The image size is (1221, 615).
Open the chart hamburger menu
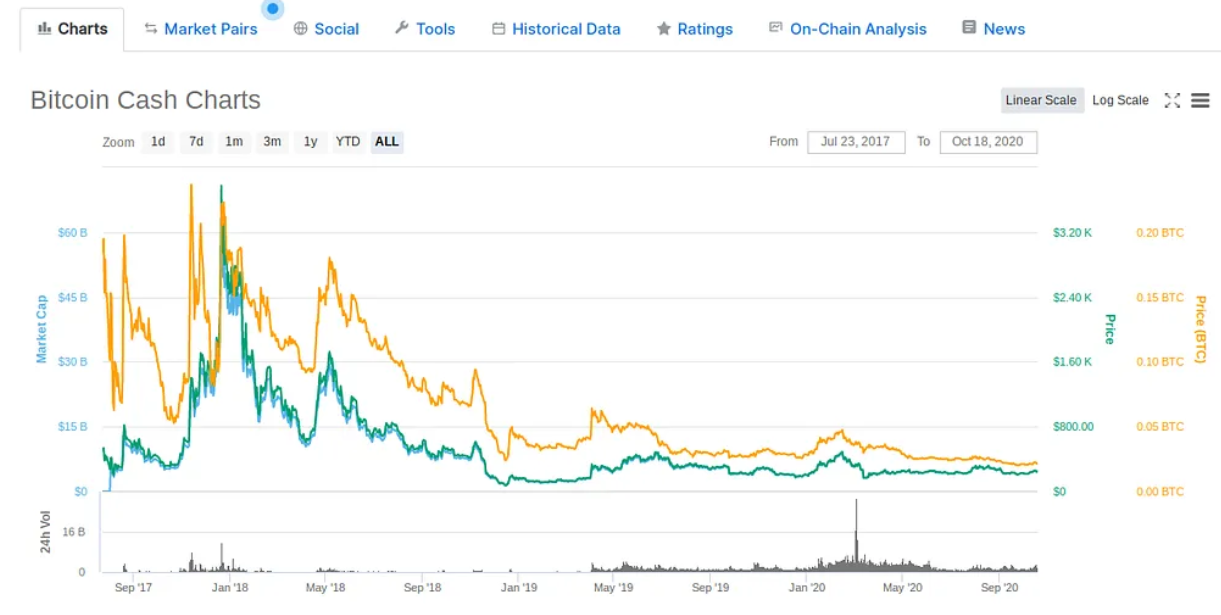tap(1201, 100)
